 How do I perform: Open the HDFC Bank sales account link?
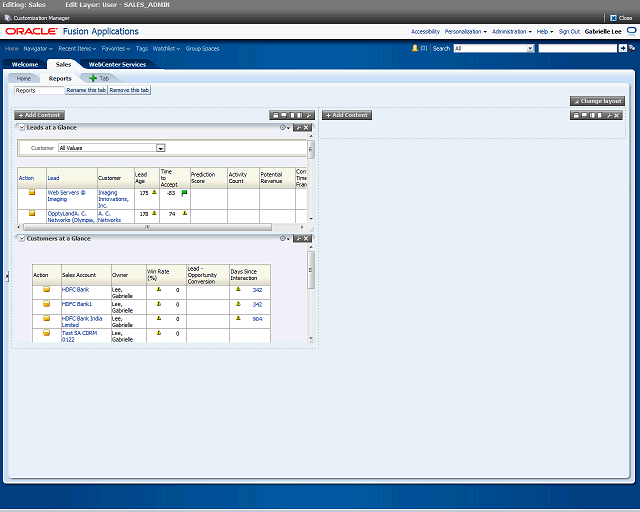[75, 289]
